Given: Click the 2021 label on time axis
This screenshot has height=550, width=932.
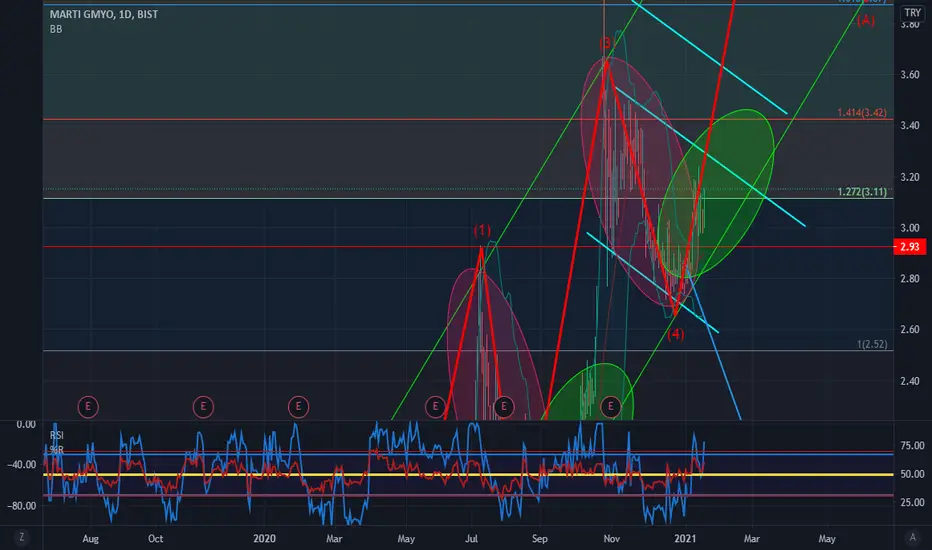Looking at the screenshot, I should (685, 538).
